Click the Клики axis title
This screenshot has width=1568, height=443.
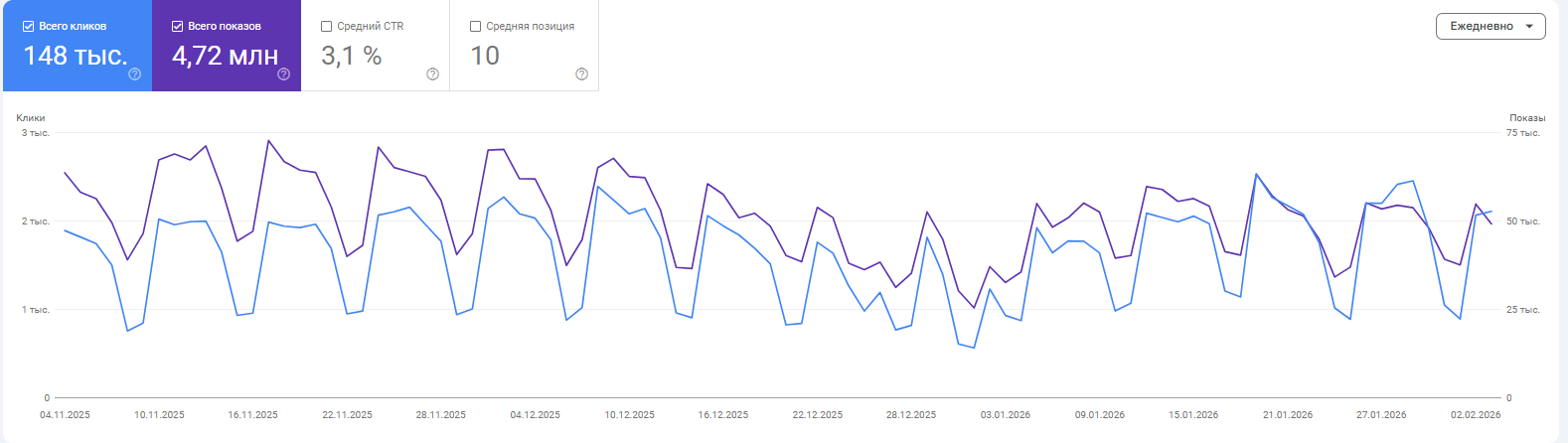click(x=31, y=118)
